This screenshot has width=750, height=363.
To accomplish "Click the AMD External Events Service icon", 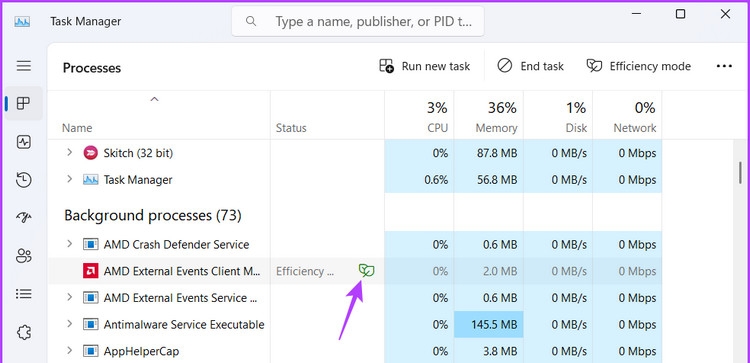I will click(x=90, y=298).
